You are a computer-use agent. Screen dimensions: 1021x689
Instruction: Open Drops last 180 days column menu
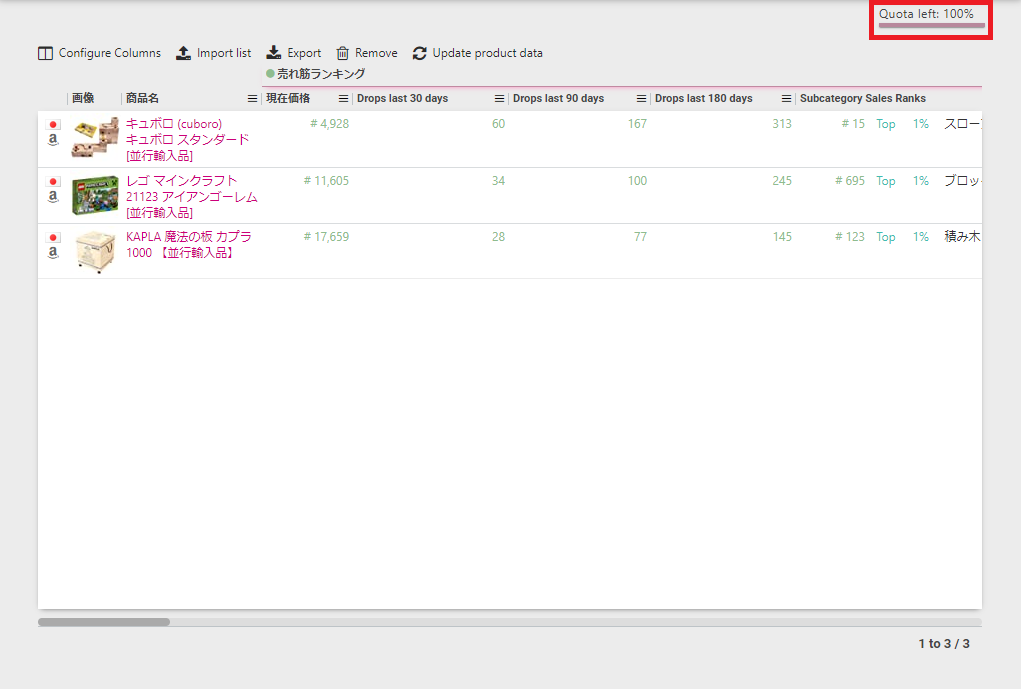[x=787, y=98]
